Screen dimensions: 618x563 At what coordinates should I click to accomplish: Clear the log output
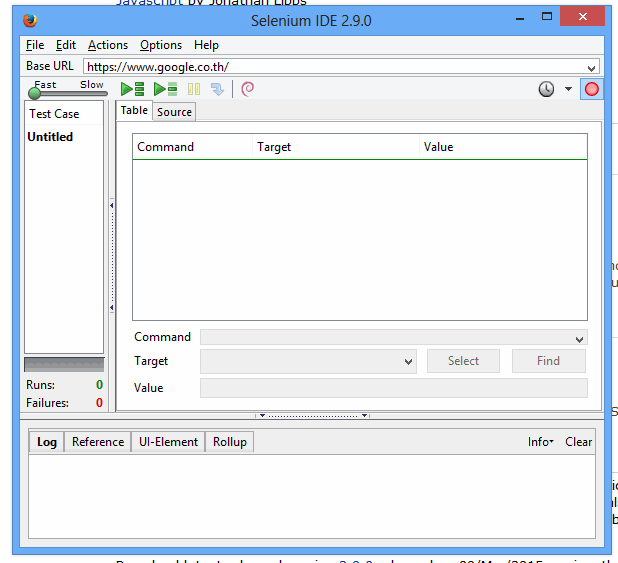(x=578, y=442)
